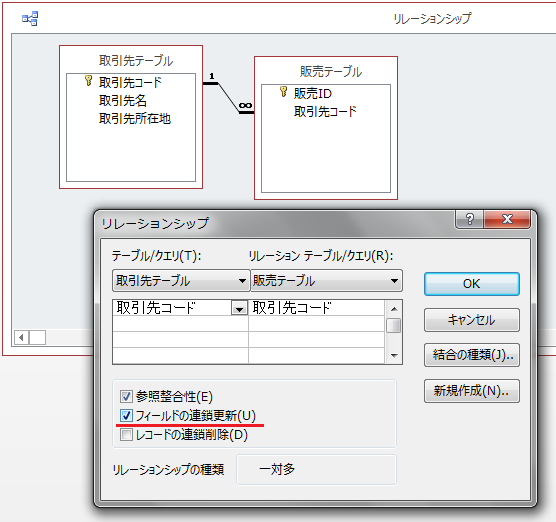Select 取引先所在地 field in 取引先テーブル
The height and width of the screenshot is (522, 556).
click(135, 118)
